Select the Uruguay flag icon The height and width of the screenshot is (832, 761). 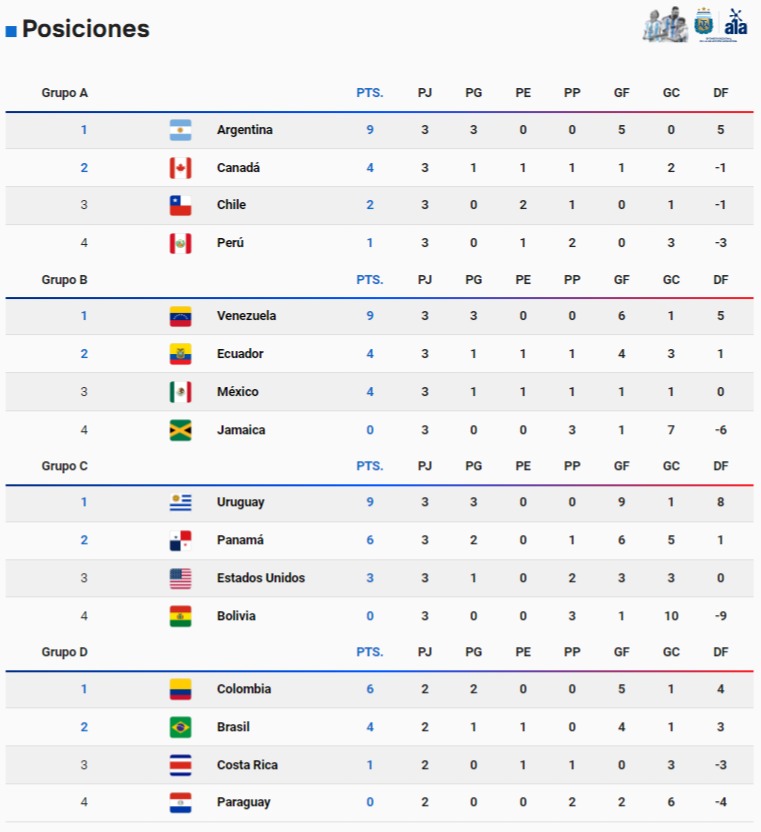[180, 502]
